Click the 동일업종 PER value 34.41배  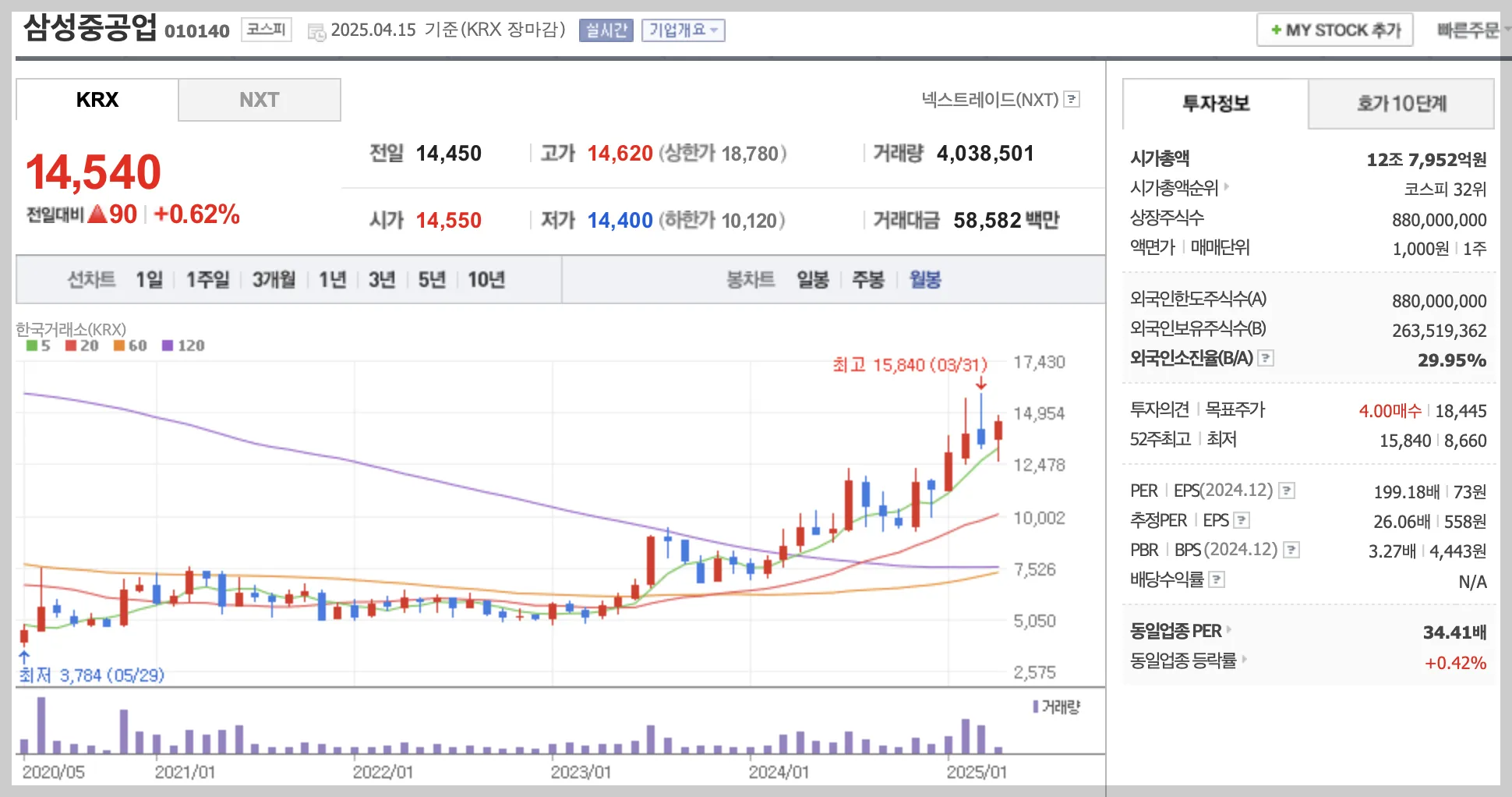point(1455,632)
